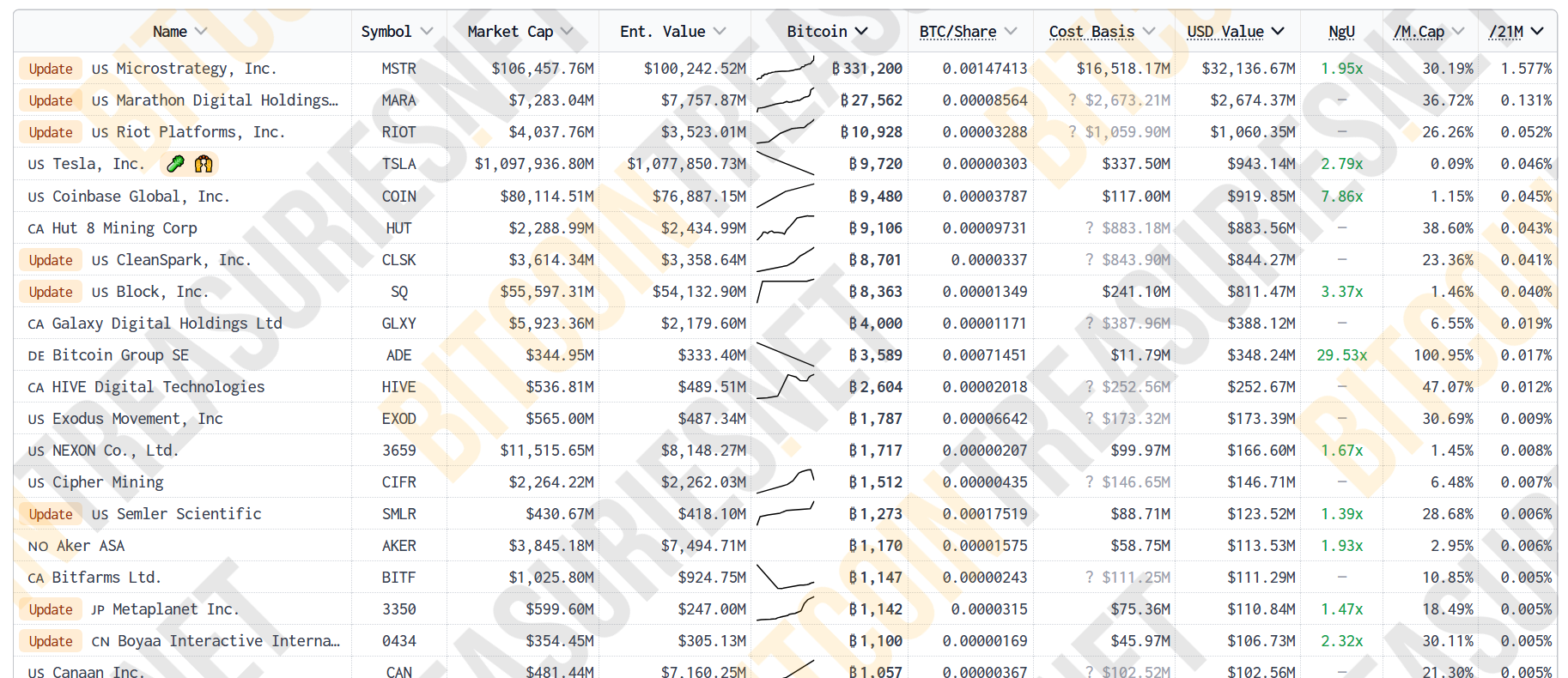Click the ? $883.18M estimated cost basis
Viewport: 1568px width, 678px height.
(1127, 228)
